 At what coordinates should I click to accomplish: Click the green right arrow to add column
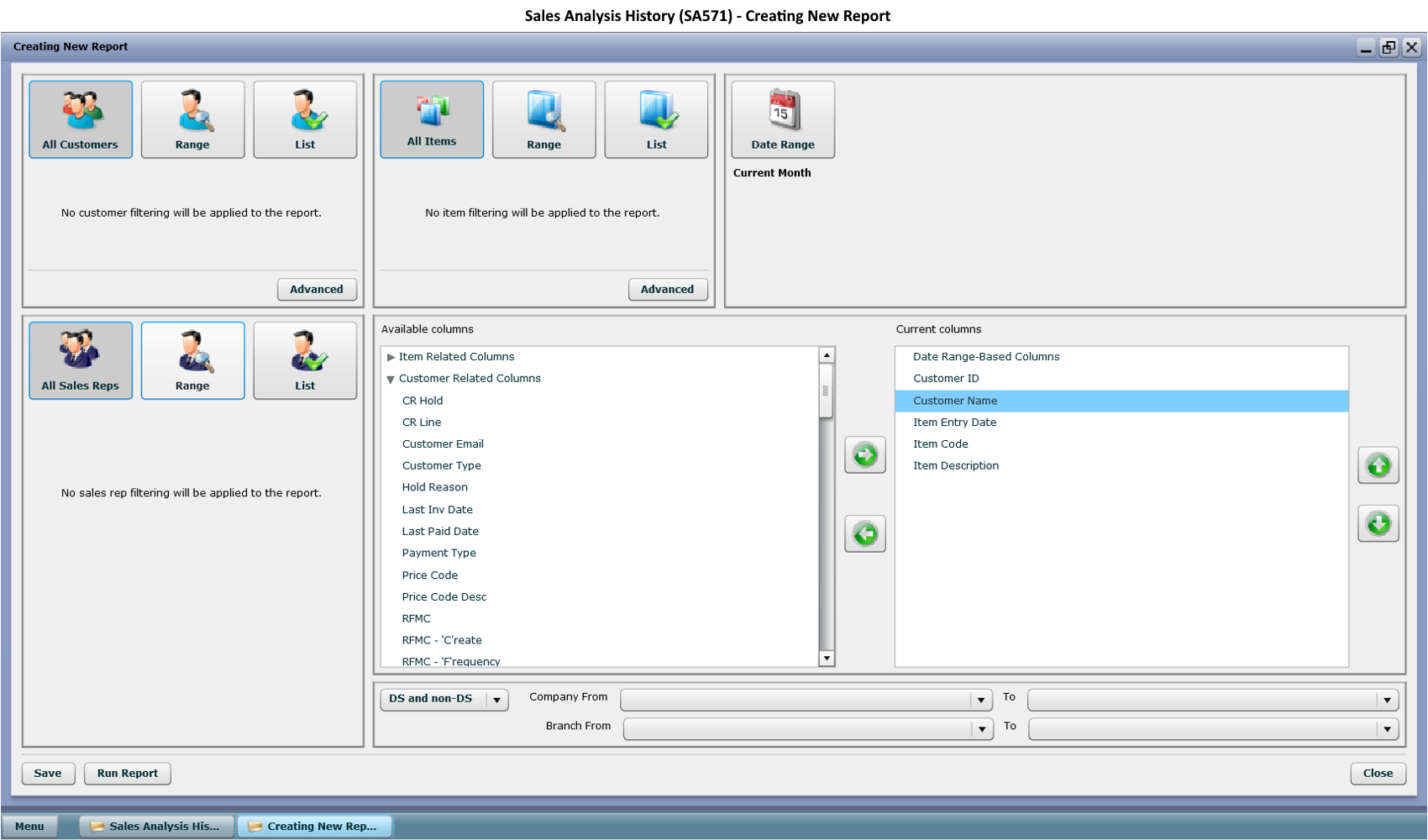[864, 454]
